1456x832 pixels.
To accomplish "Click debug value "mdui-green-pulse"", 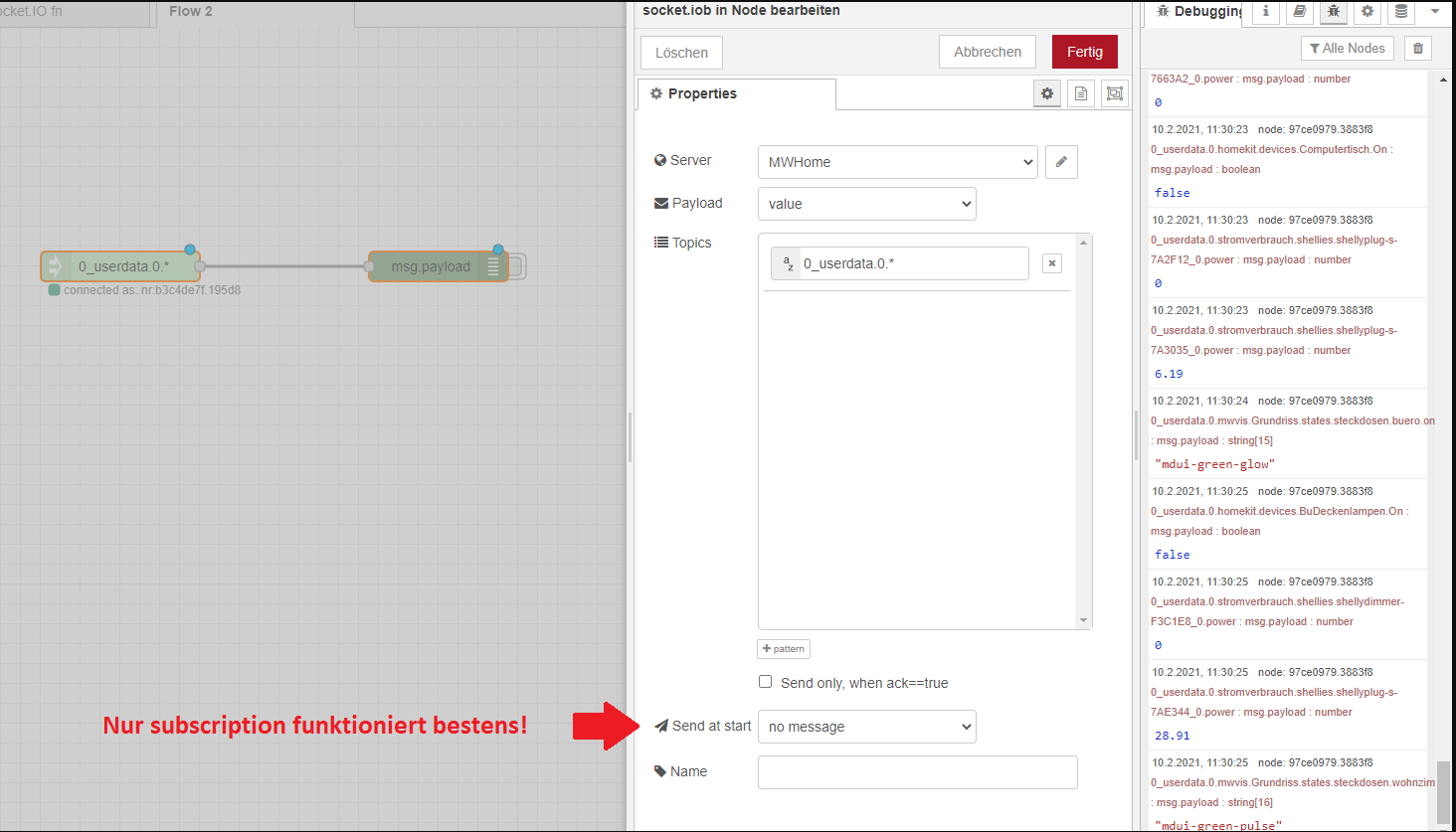I will coord(1217,826).
